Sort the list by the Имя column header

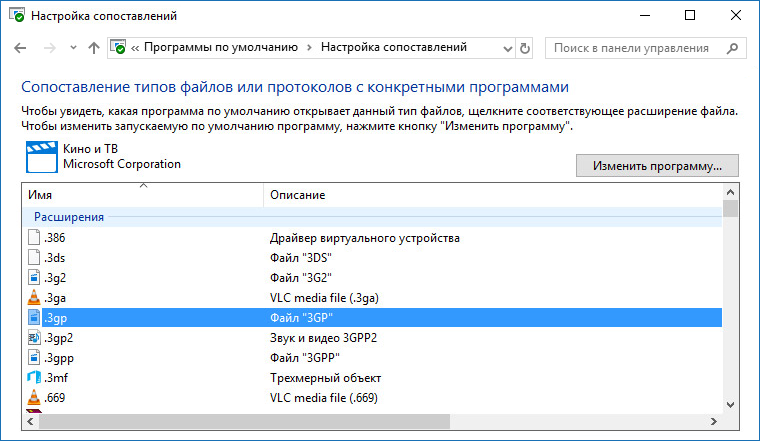[x=143, y=195]
